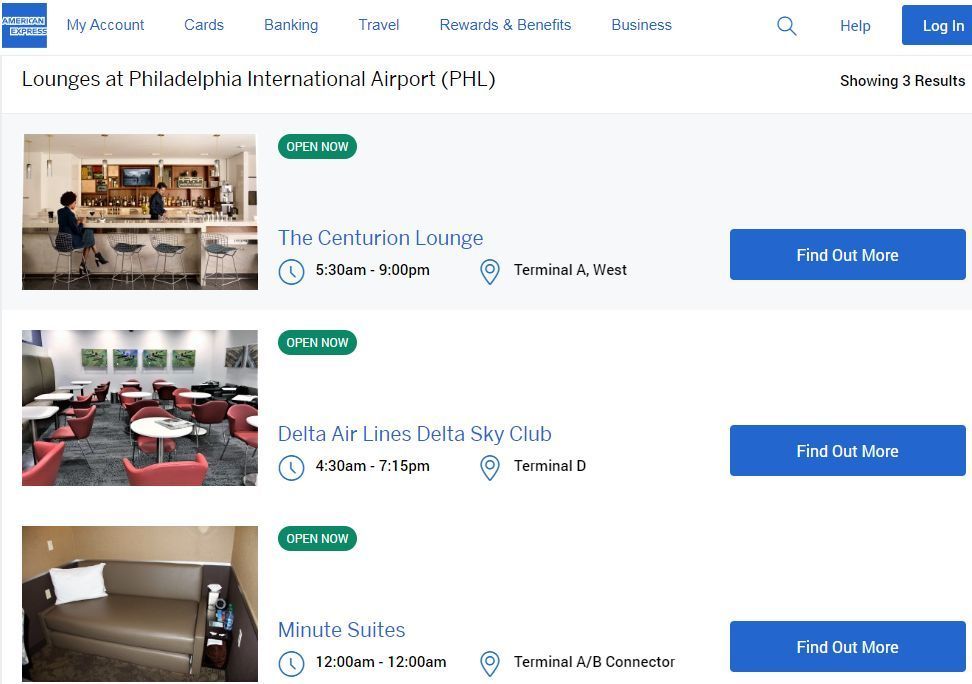Click the Delta Sky Club clock icon

291,467
